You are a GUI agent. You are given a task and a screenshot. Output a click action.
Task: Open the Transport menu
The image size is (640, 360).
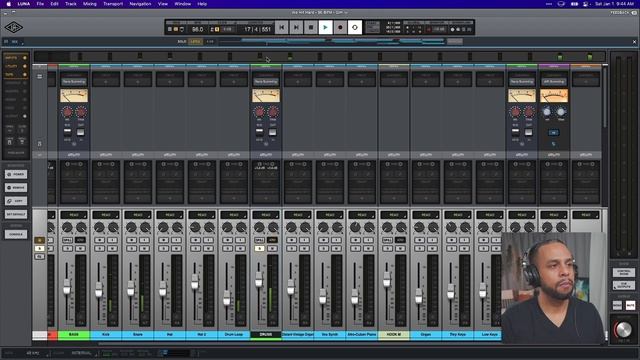point(113,4)
